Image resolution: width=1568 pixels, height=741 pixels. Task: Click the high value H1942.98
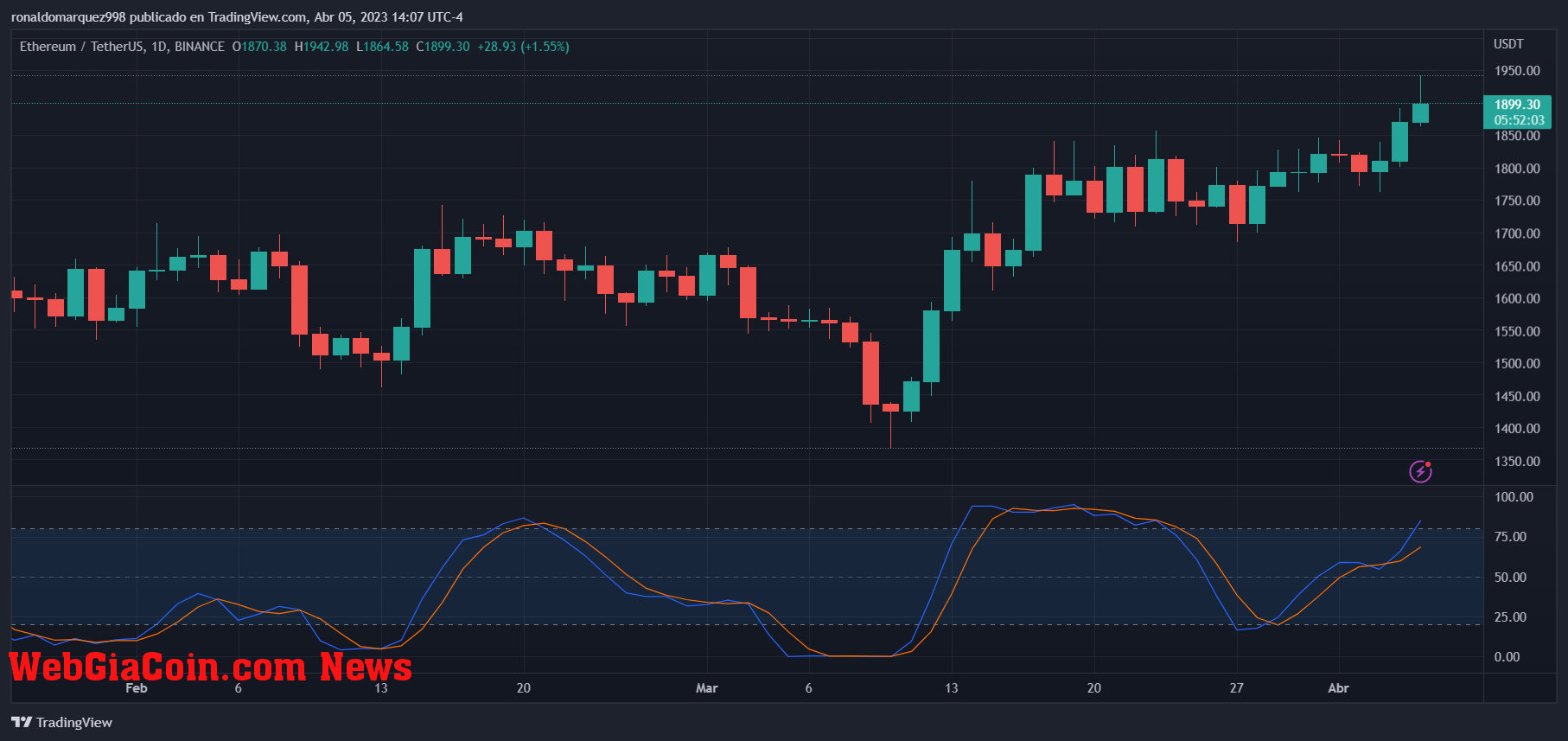tap(322, 47)
